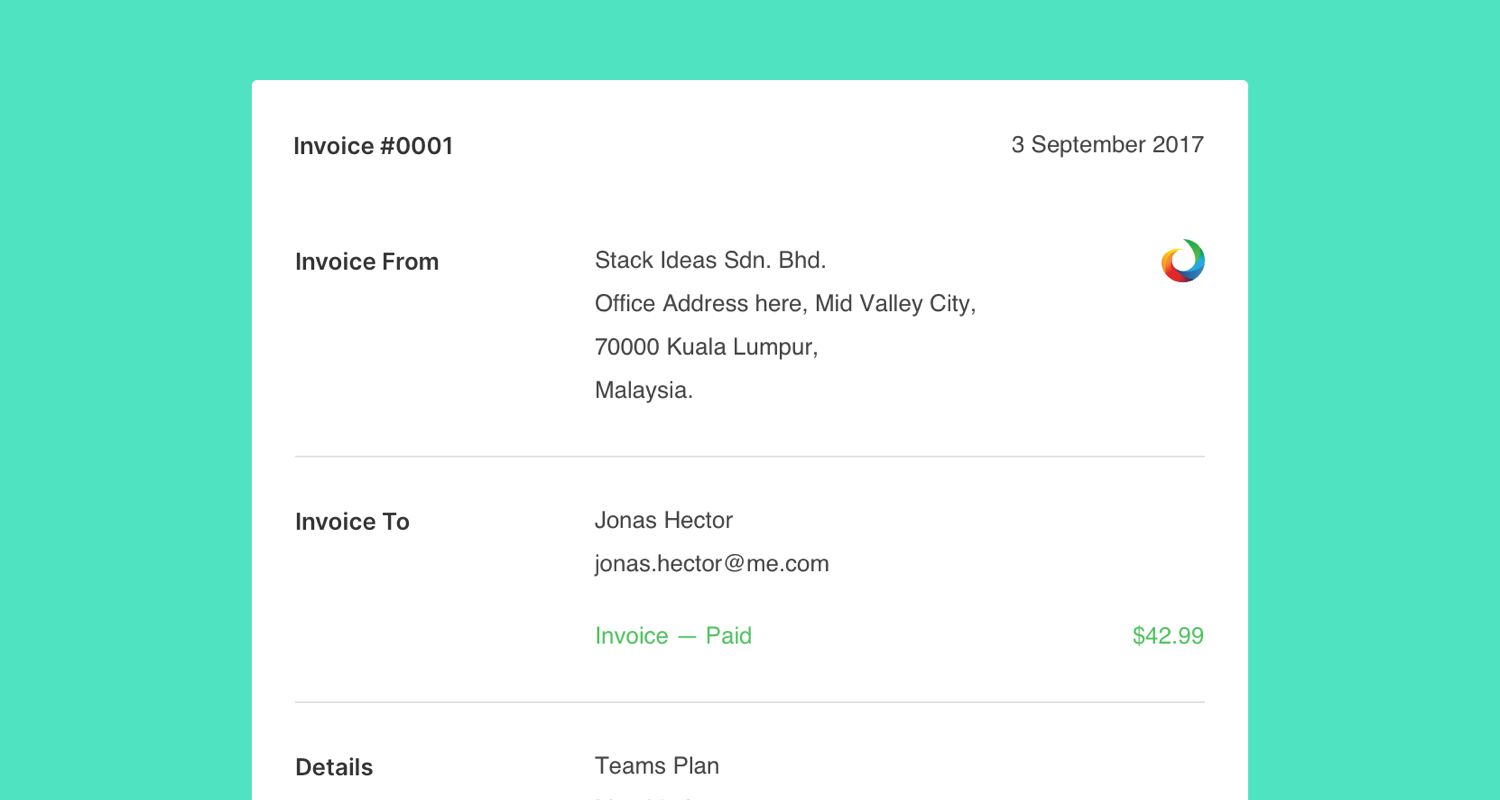Click the Malaysia country line
Screen dimensions: 1500x800
coord(644,391)
